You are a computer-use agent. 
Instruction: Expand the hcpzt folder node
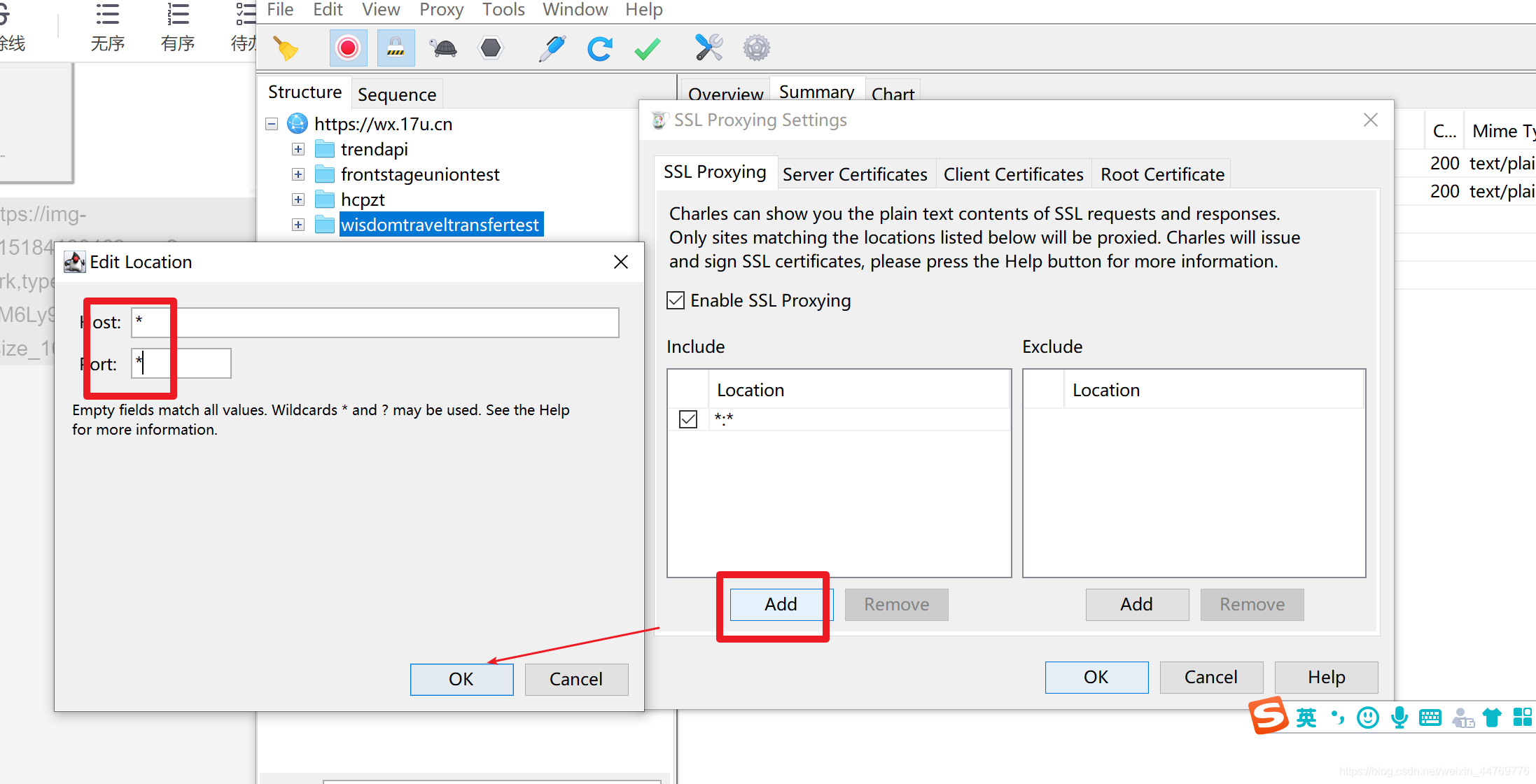tap(298, 199)
